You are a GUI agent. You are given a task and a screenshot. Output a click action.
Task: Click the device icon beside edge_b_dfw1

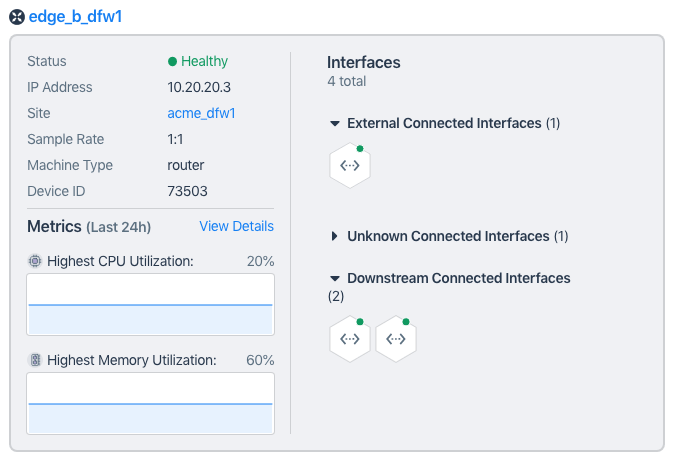17,17
